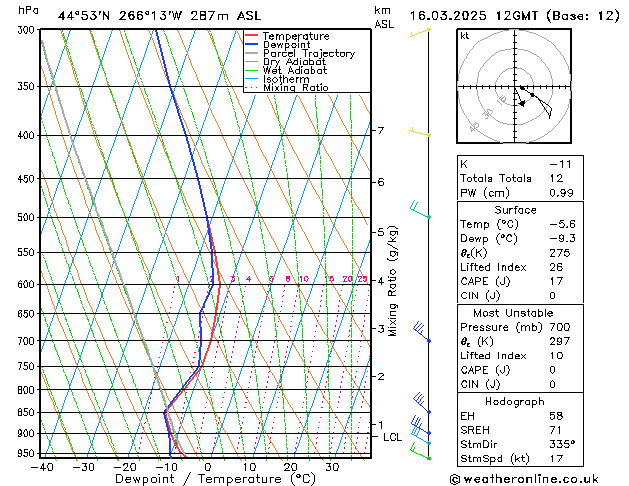Click the Surface CAPE value '17'
The image size is (629, 486).
[x=556, y=281]
